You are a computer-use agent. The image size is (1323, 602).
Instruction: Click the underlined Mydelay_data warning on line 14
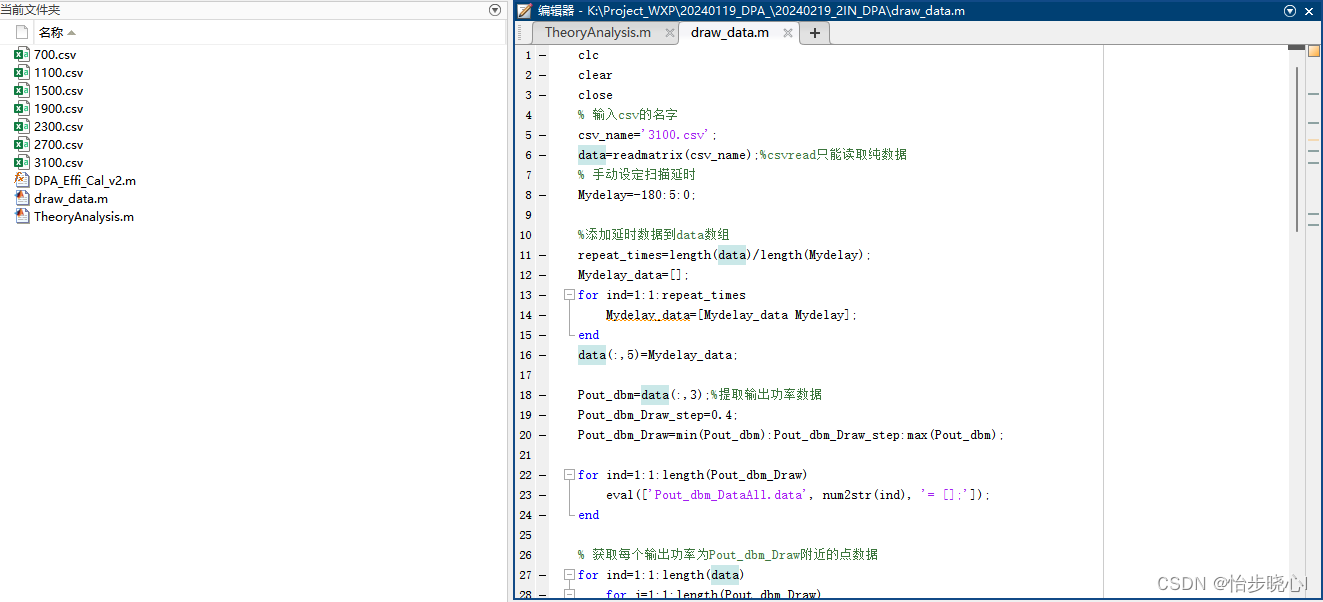pos(648,315)
